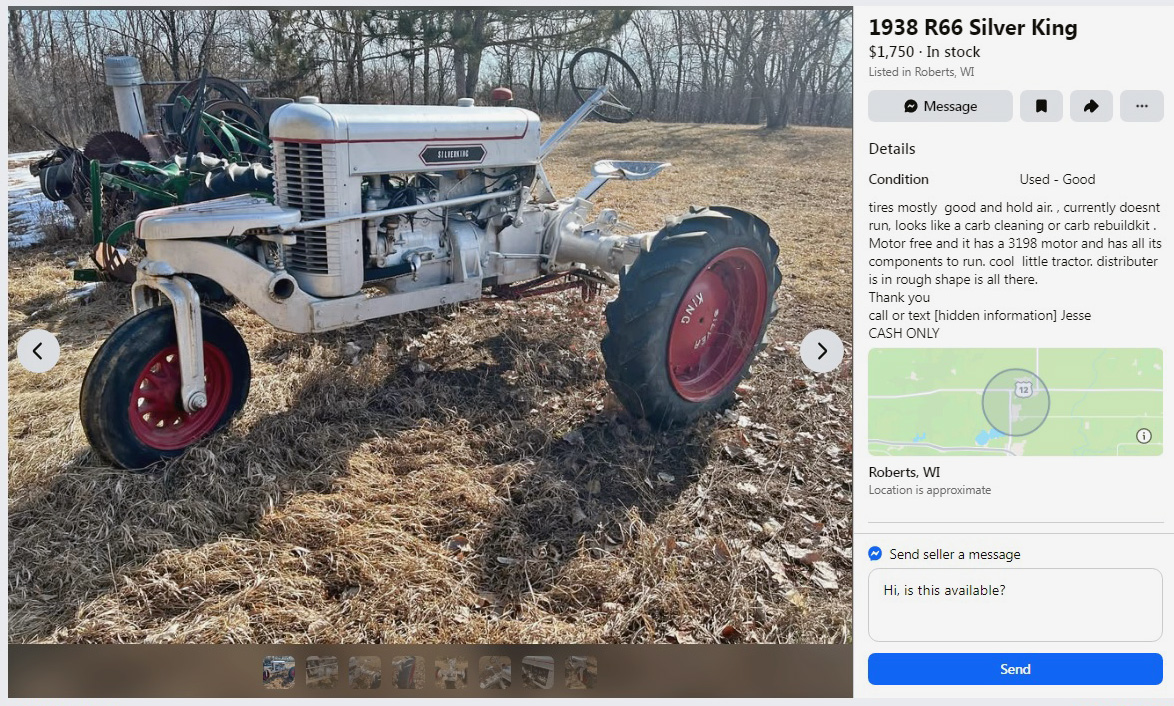Select the fourth photo thumbnail

(408, 672)
